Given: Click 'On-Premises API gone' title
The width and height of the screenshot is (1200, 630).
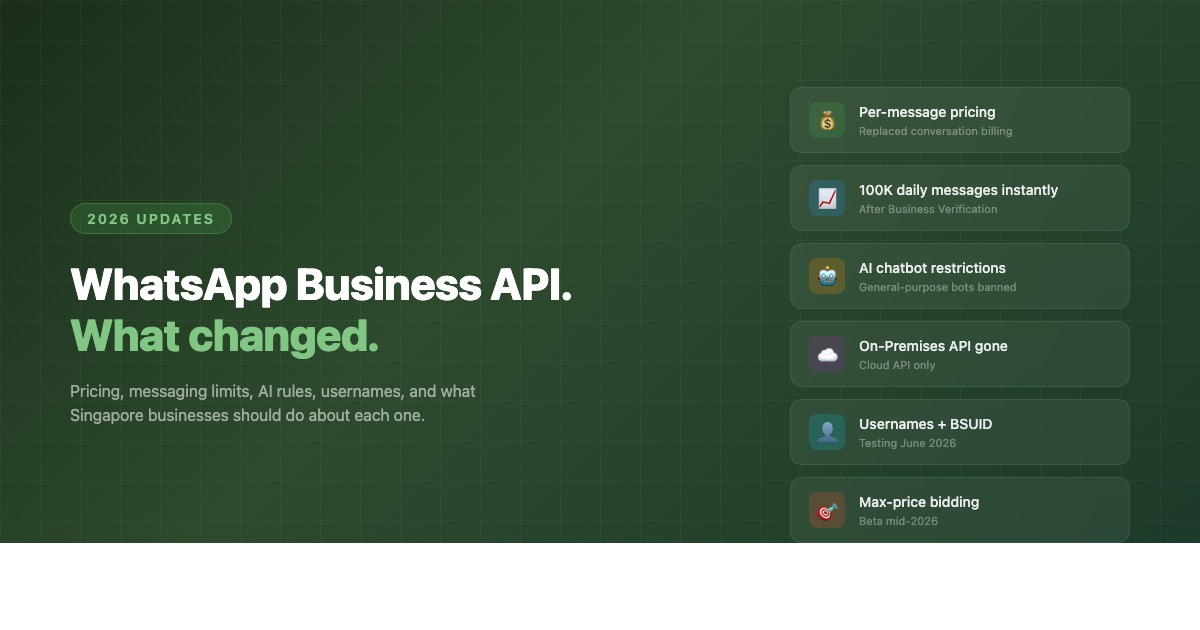Looking at the screenshot, I should coord(933,346).
